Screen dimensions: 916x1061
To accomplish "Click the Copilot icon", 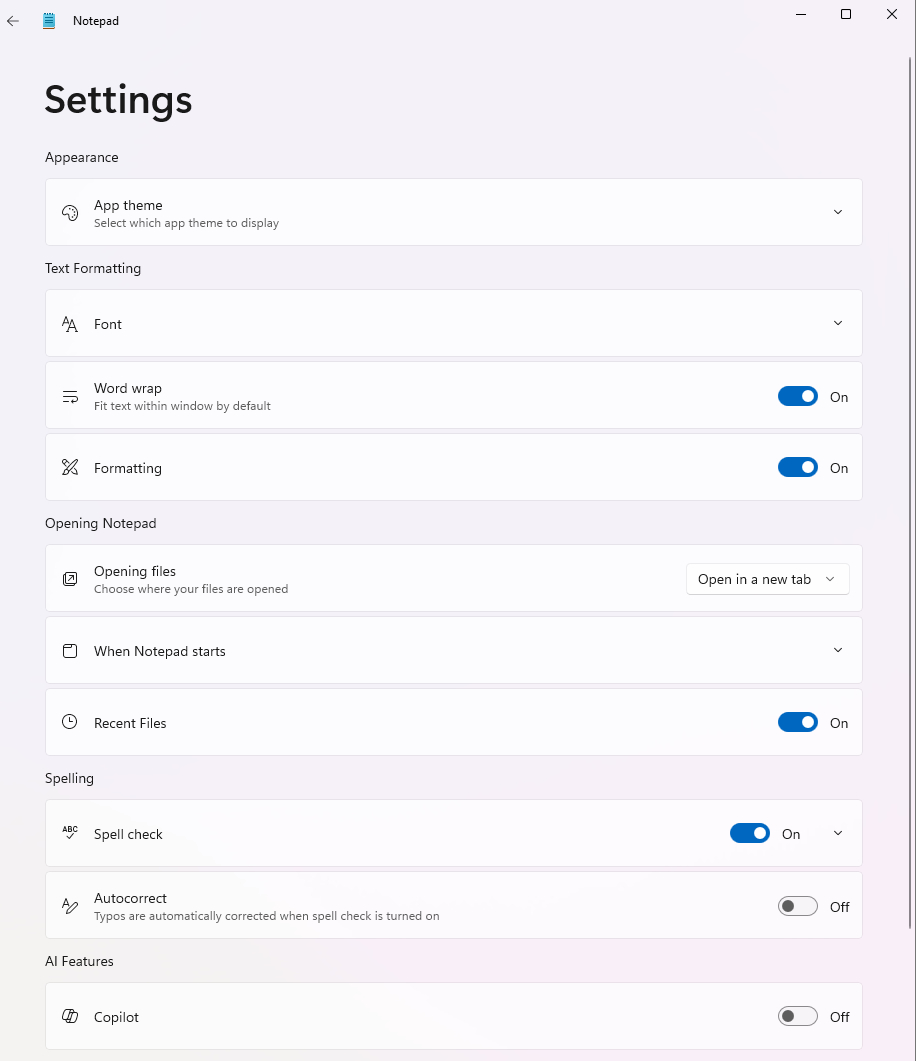I will pyautogui.click(x=70, y=1017).
